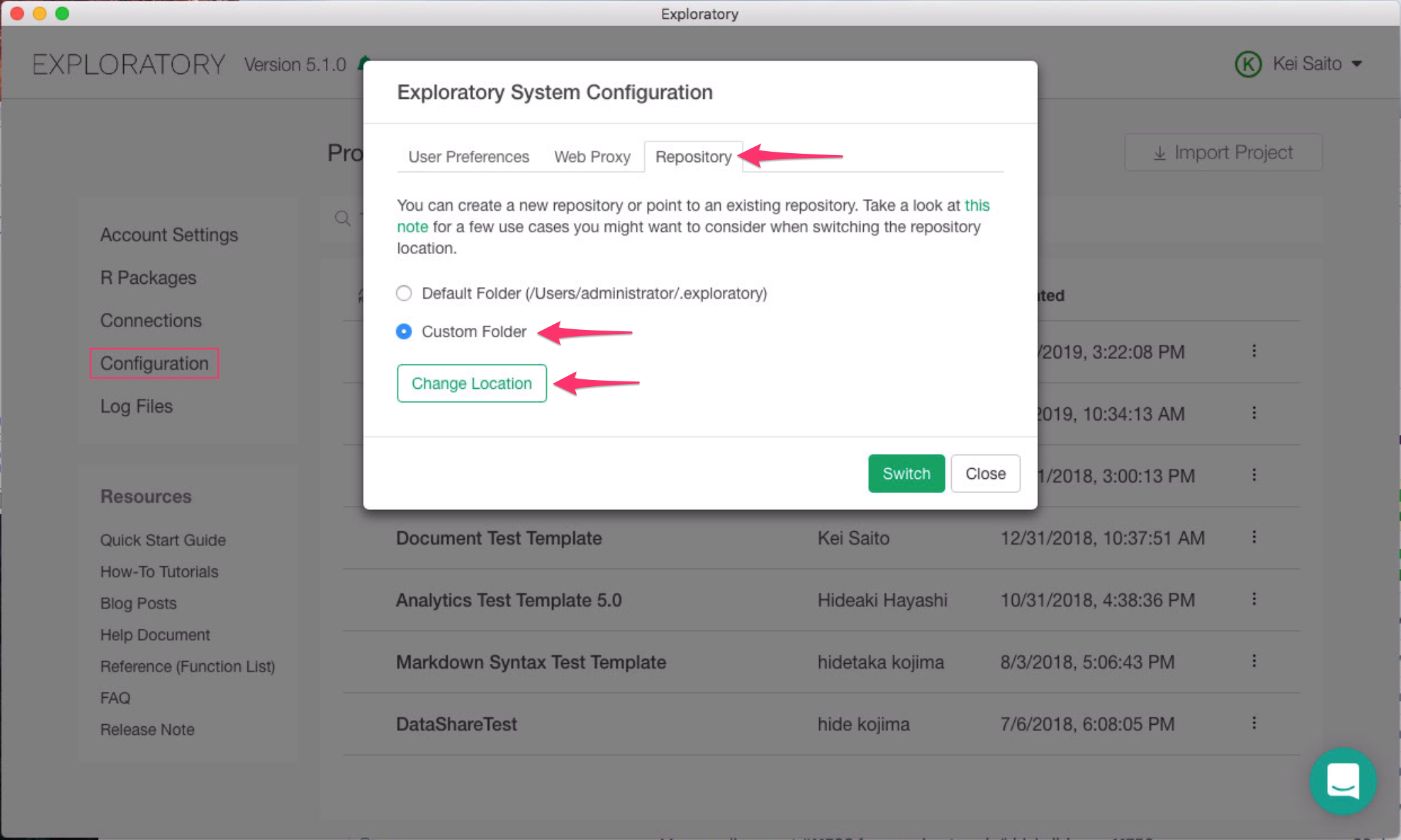The width and height of the screenshot is (1401, 840).
Task: Open the chat support bubble icon
Action: click(1343, 780)
